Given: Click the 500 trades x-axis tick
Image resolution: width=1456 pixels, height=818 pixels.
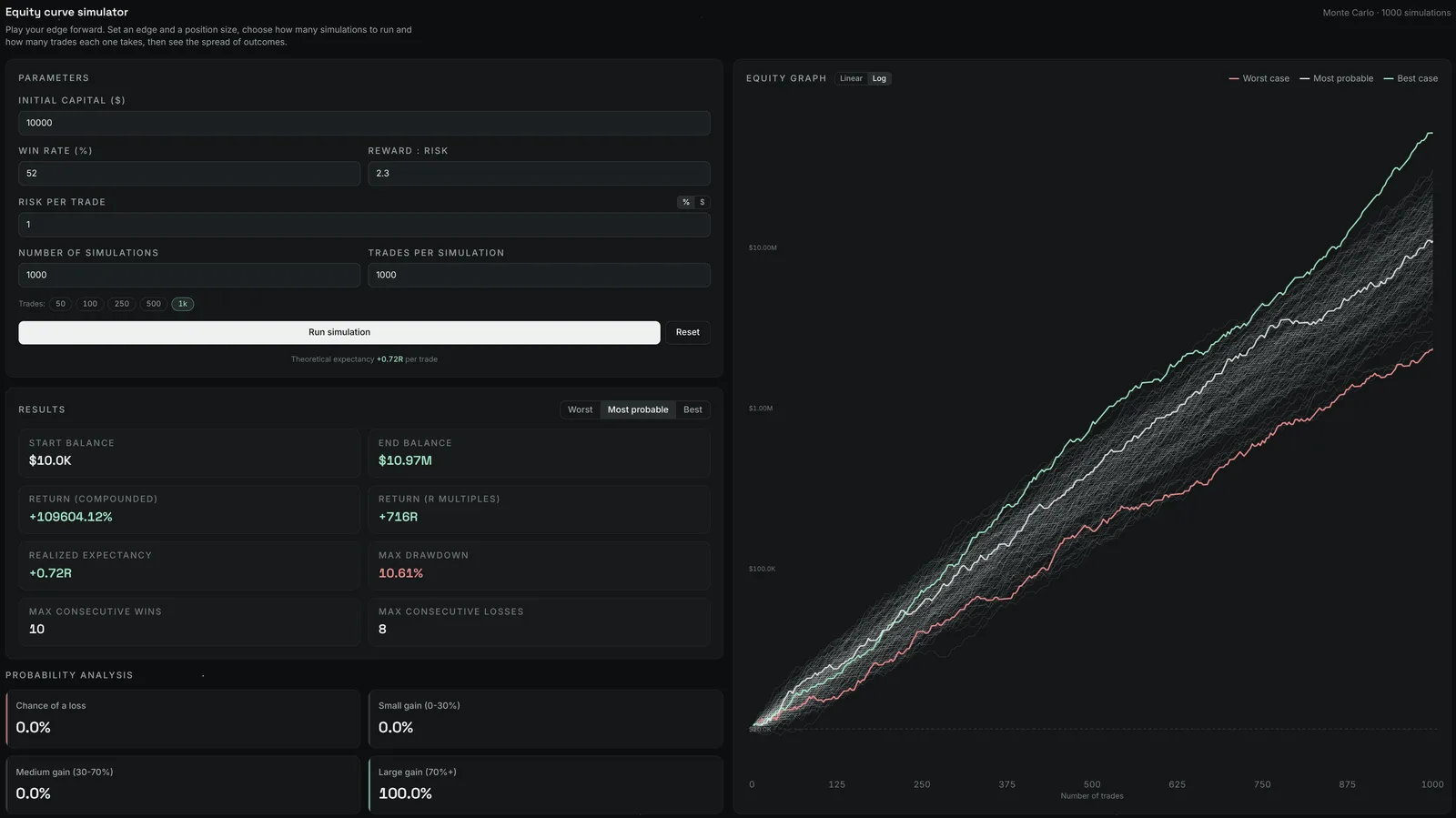Looking at the screenshot, I should coord(1092,784).
